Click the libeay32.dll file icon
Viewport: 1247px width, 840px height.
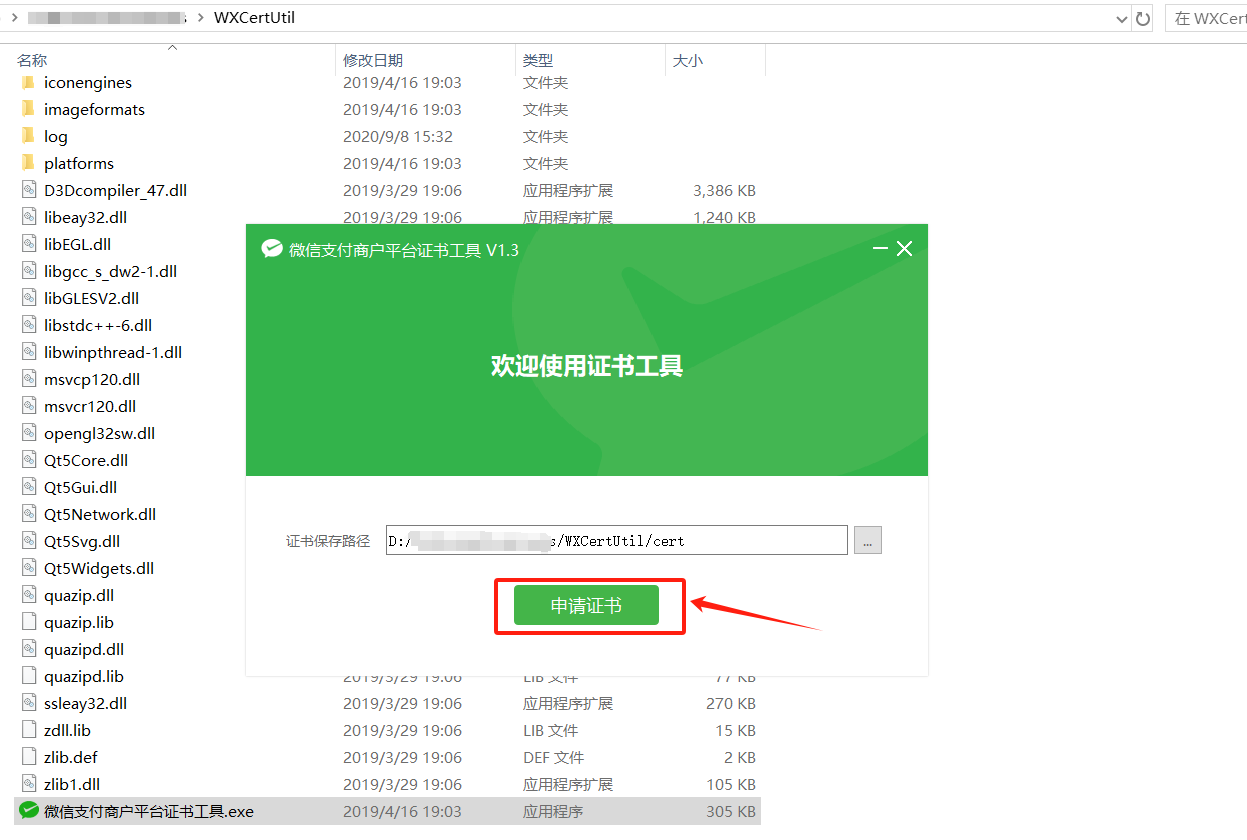[28, 217]
